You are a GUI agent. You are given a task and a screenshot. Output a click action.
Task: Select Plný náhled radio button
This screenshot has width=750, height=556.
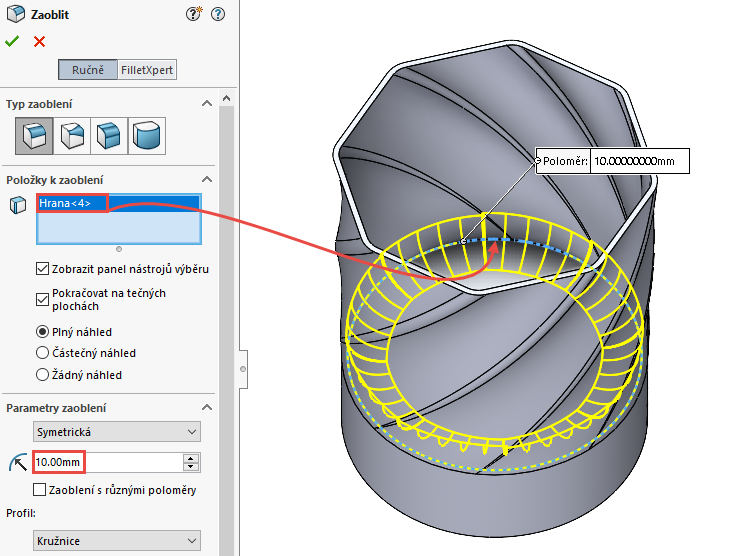(x=42, y=332)
